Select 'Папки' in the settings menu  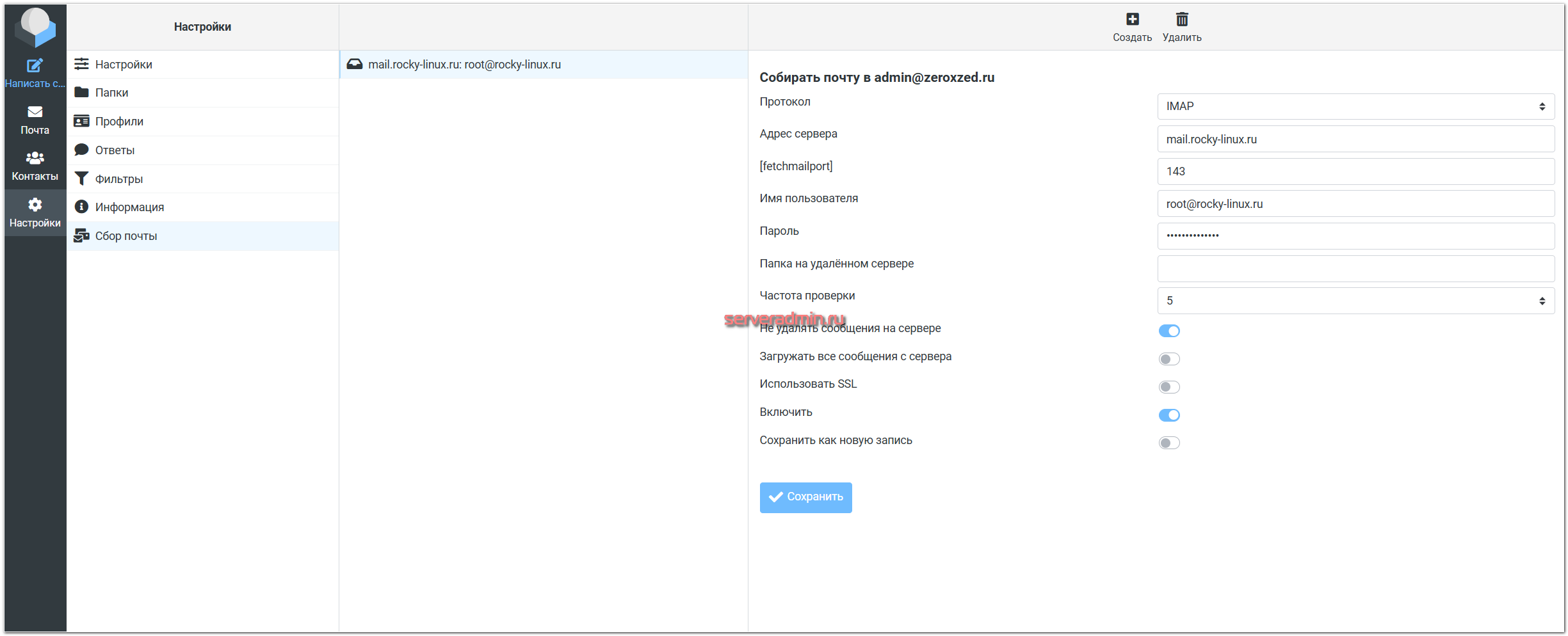(112, 93)
